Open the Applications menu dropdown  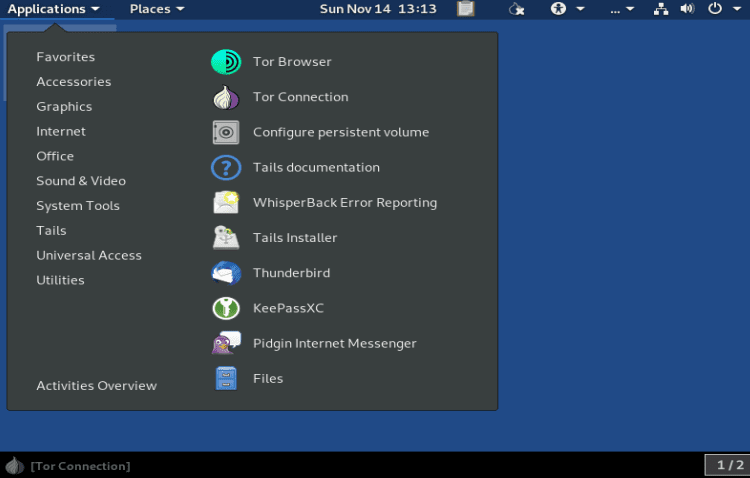coord(54,9)
